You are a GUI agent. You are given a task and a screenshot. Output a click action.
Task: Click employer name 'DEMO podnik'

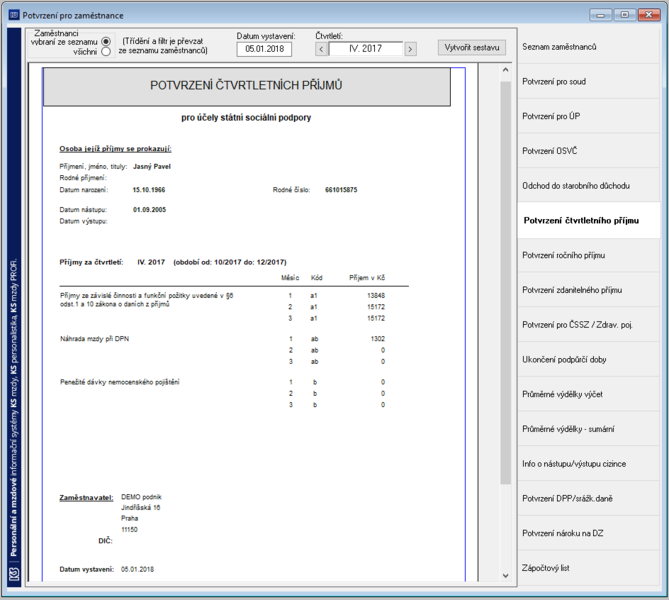click(141, 497)
